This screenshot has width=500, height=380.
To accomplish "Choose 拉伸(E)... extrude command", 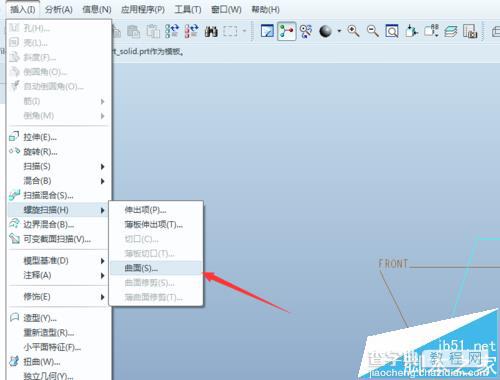I will [x=58, y=137].
